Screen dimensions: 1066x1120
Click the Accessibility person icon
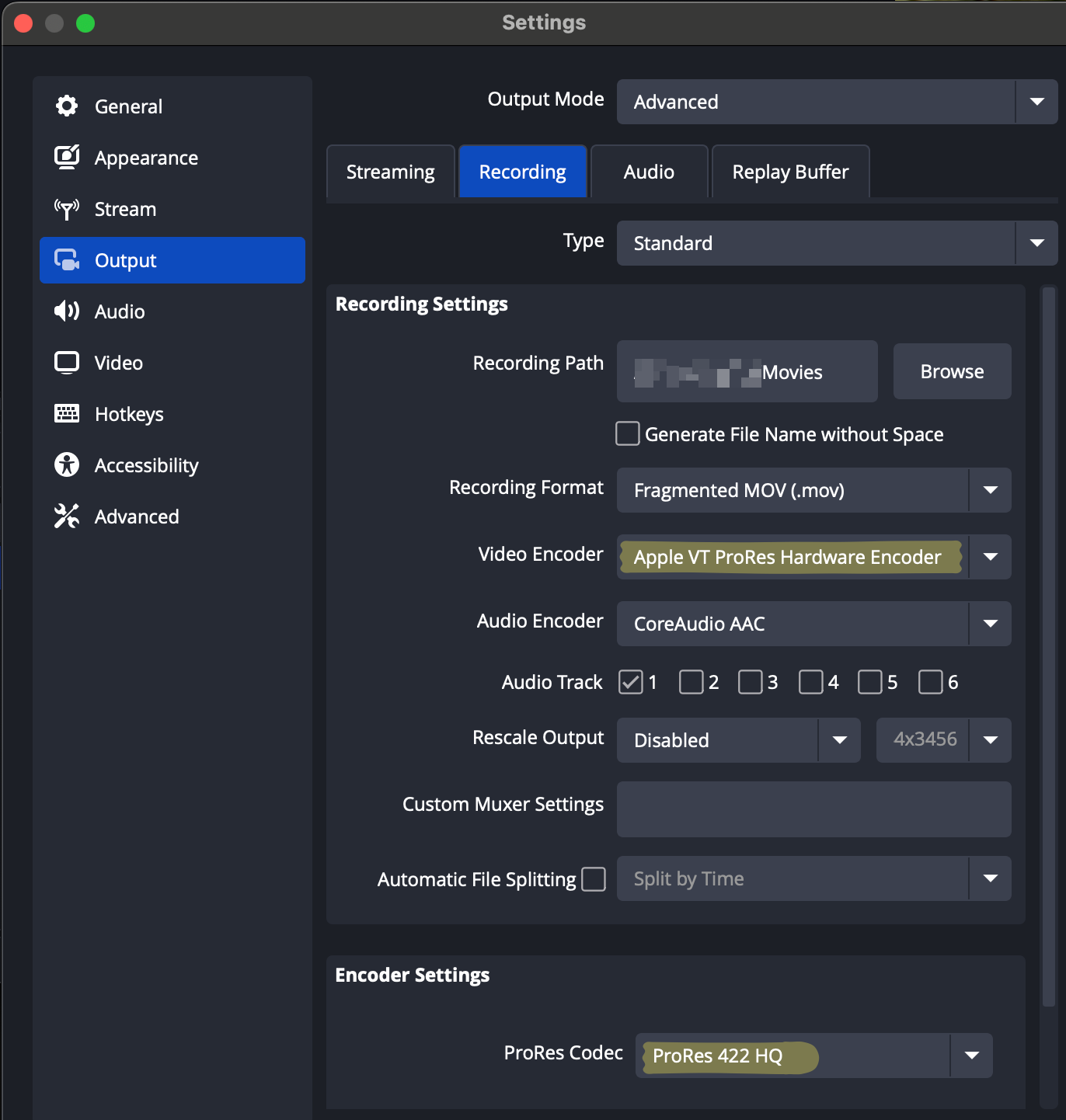pos(67,464)
